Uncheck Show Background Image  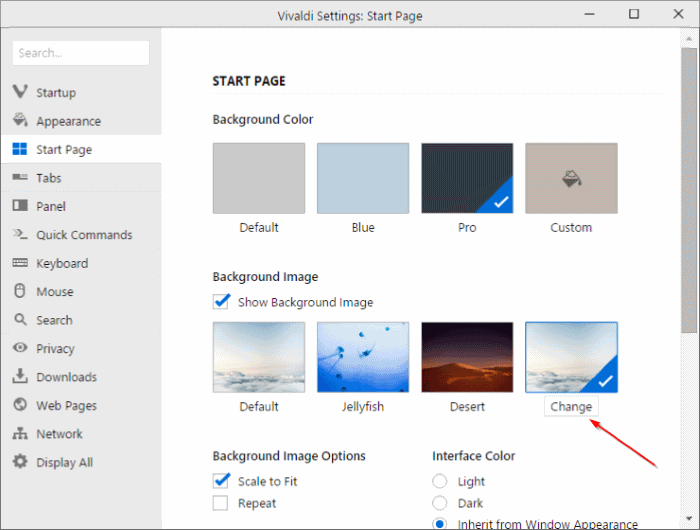tap(221, 302)
